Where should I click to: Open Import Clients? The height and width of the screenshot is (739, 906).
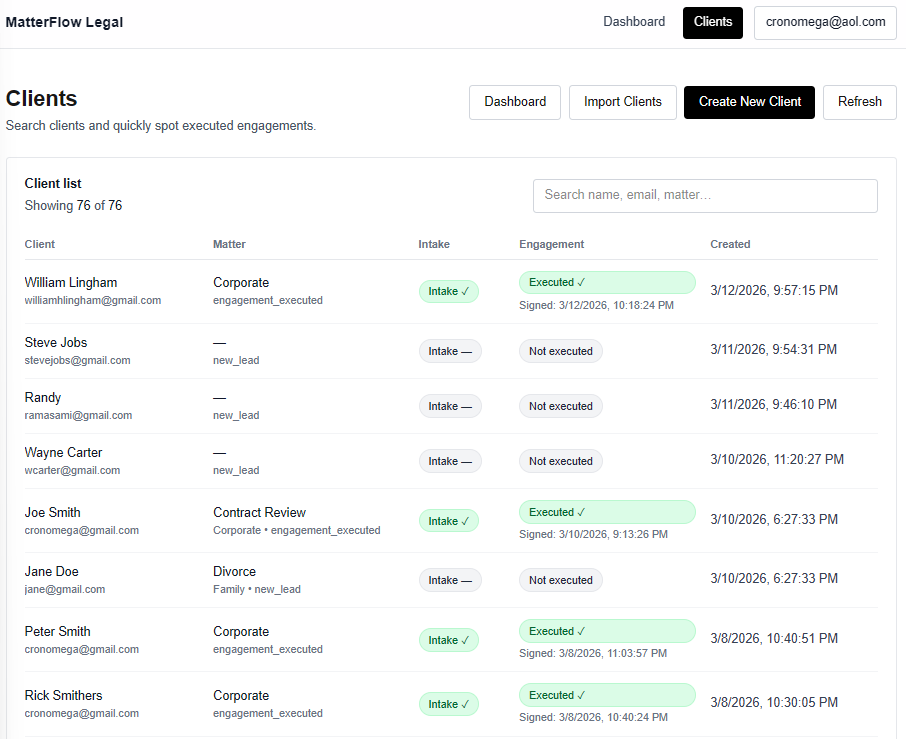pos(622,102)
